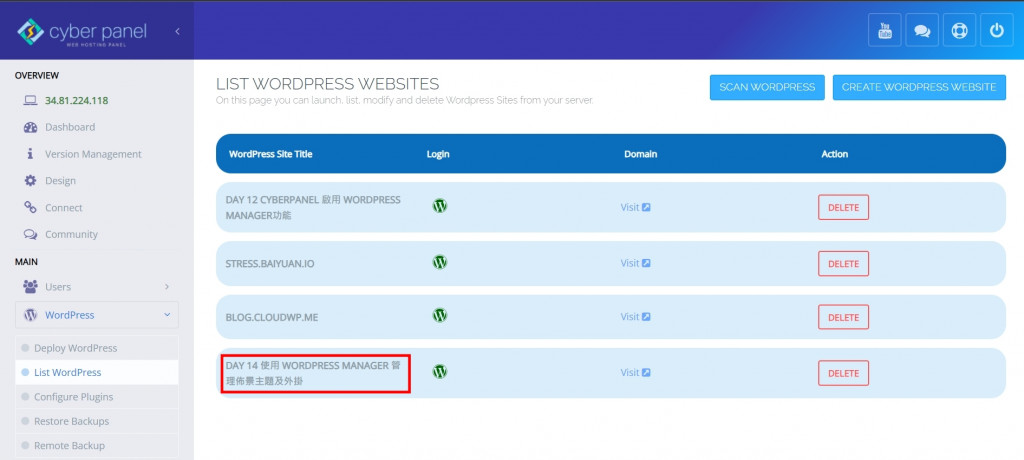Click WordPress login icon for BLOG.CLOUDWP.ME
1024x460 pixels.
(x=440, y=316)
